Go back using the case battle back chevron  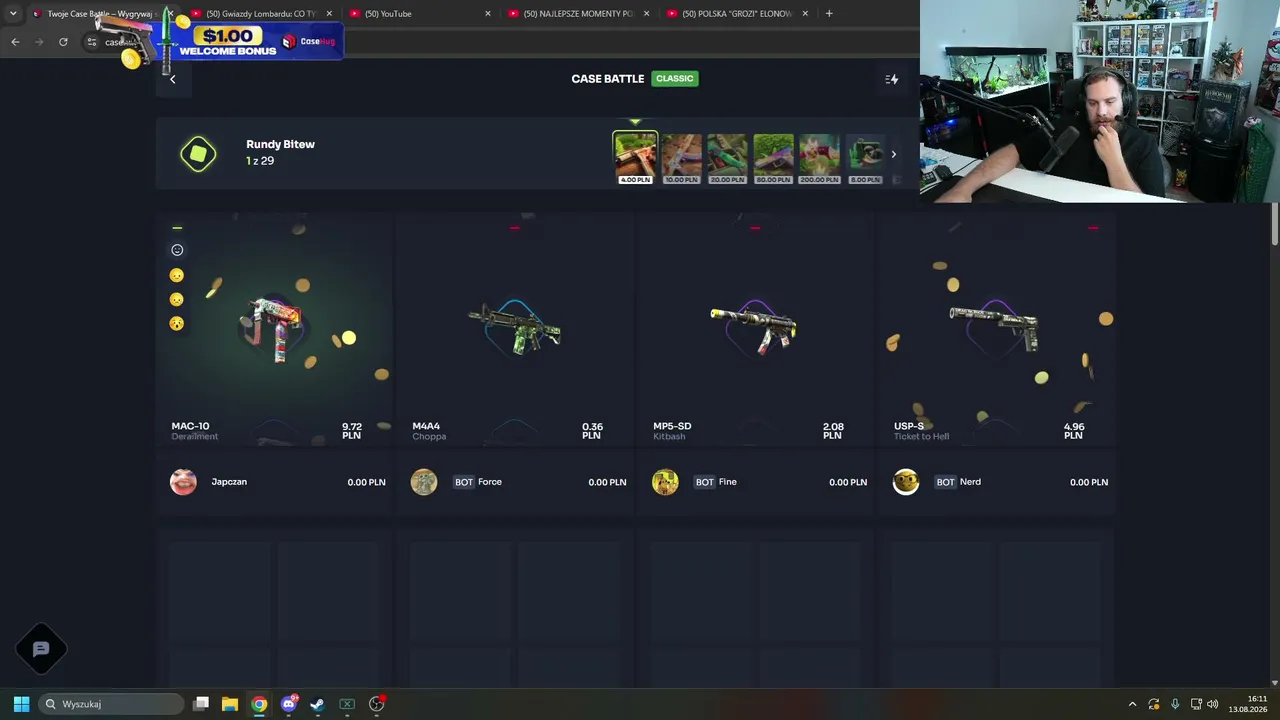pyautogui.click(x=172, y=79)
